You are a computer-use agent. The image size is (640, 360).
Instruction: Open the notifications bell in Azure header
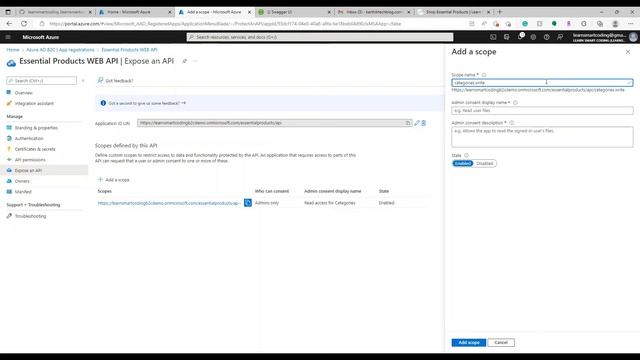[x=520, y=37]
